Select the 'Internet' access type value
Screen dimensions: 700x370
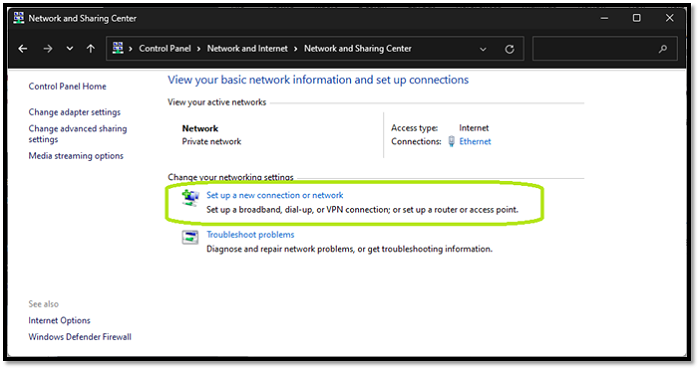click(x=474, y=128)
